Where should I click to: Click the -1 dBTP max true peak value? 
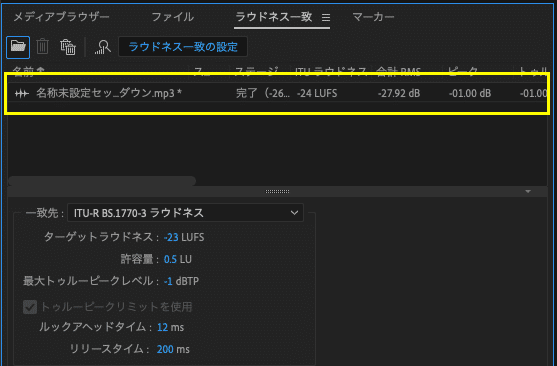tap(168, 281)
